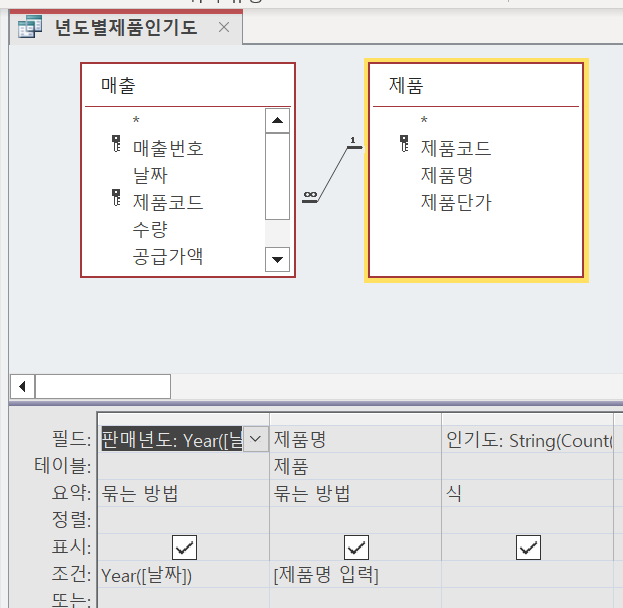Select the 제품단가 field in 제품 table
This screenshot has width=623, height=608.
[456, 202]
